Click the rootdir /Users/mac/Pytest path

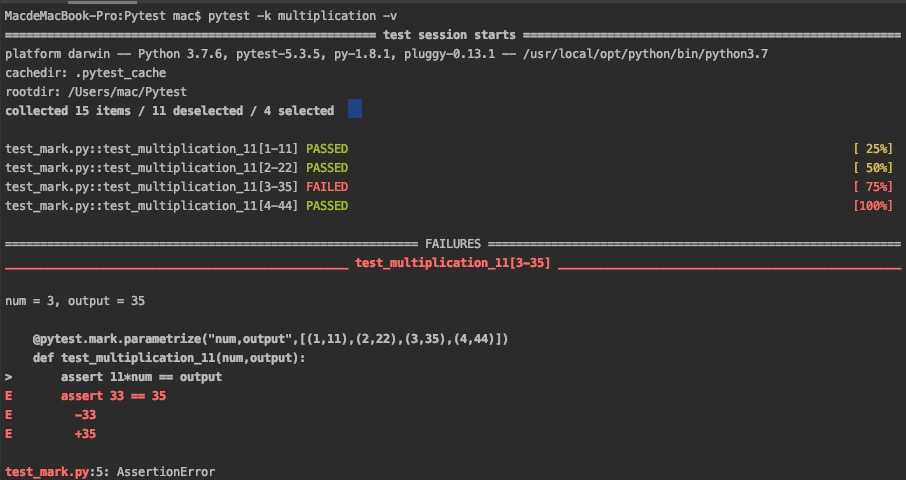[127, 92]
